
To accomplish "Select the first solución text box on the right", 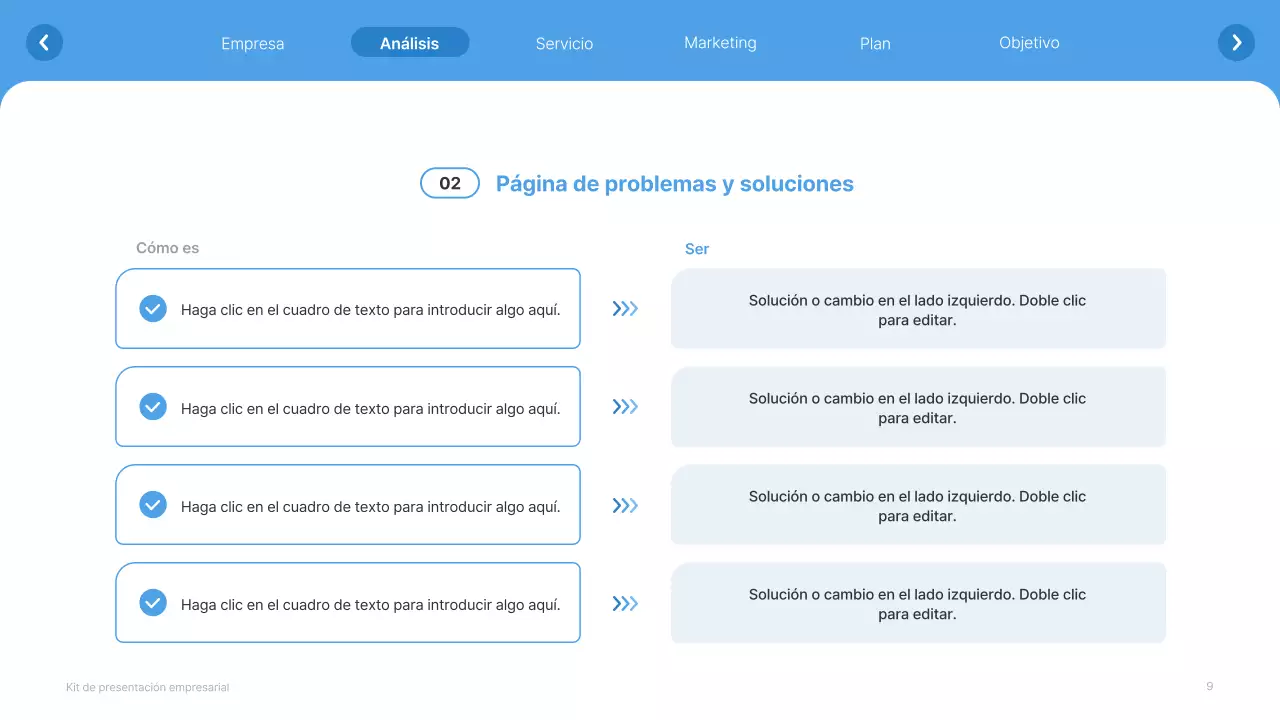I will 918,308.
